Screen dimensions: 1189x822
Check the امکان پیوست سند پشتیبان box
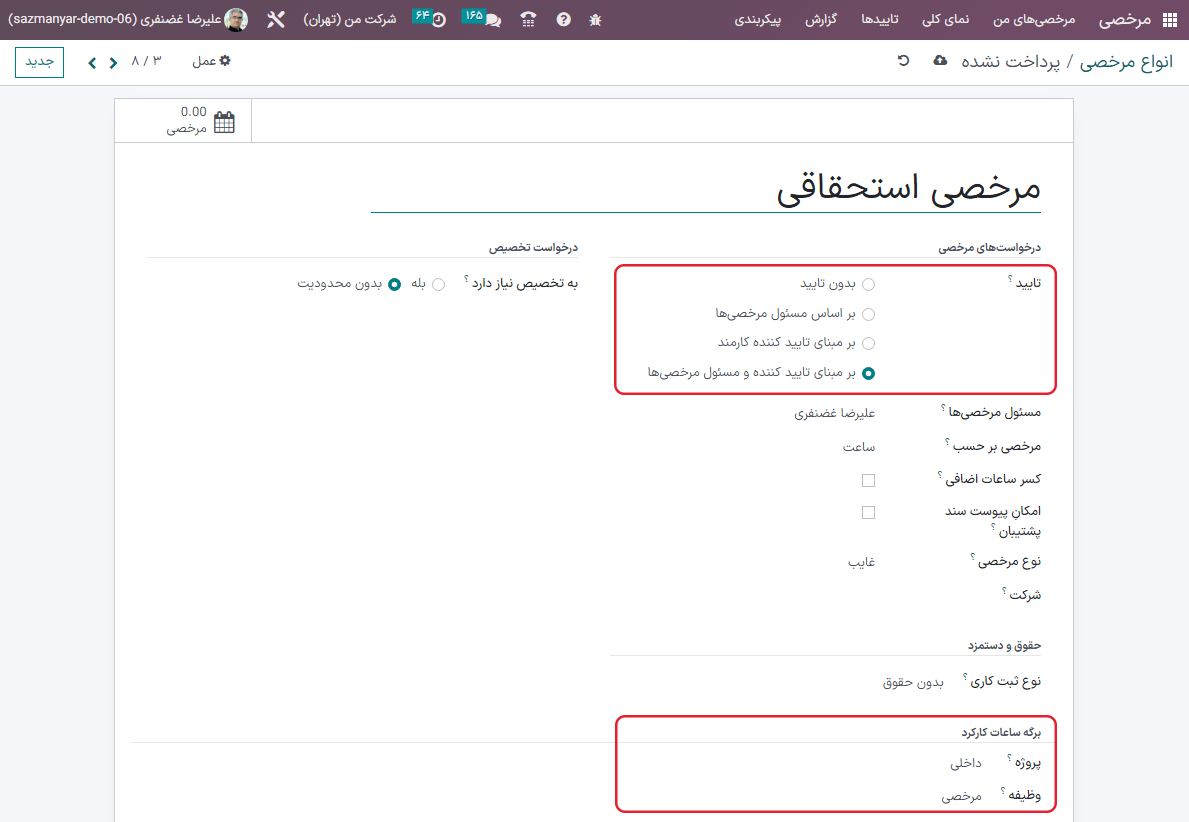coord(868,511)
